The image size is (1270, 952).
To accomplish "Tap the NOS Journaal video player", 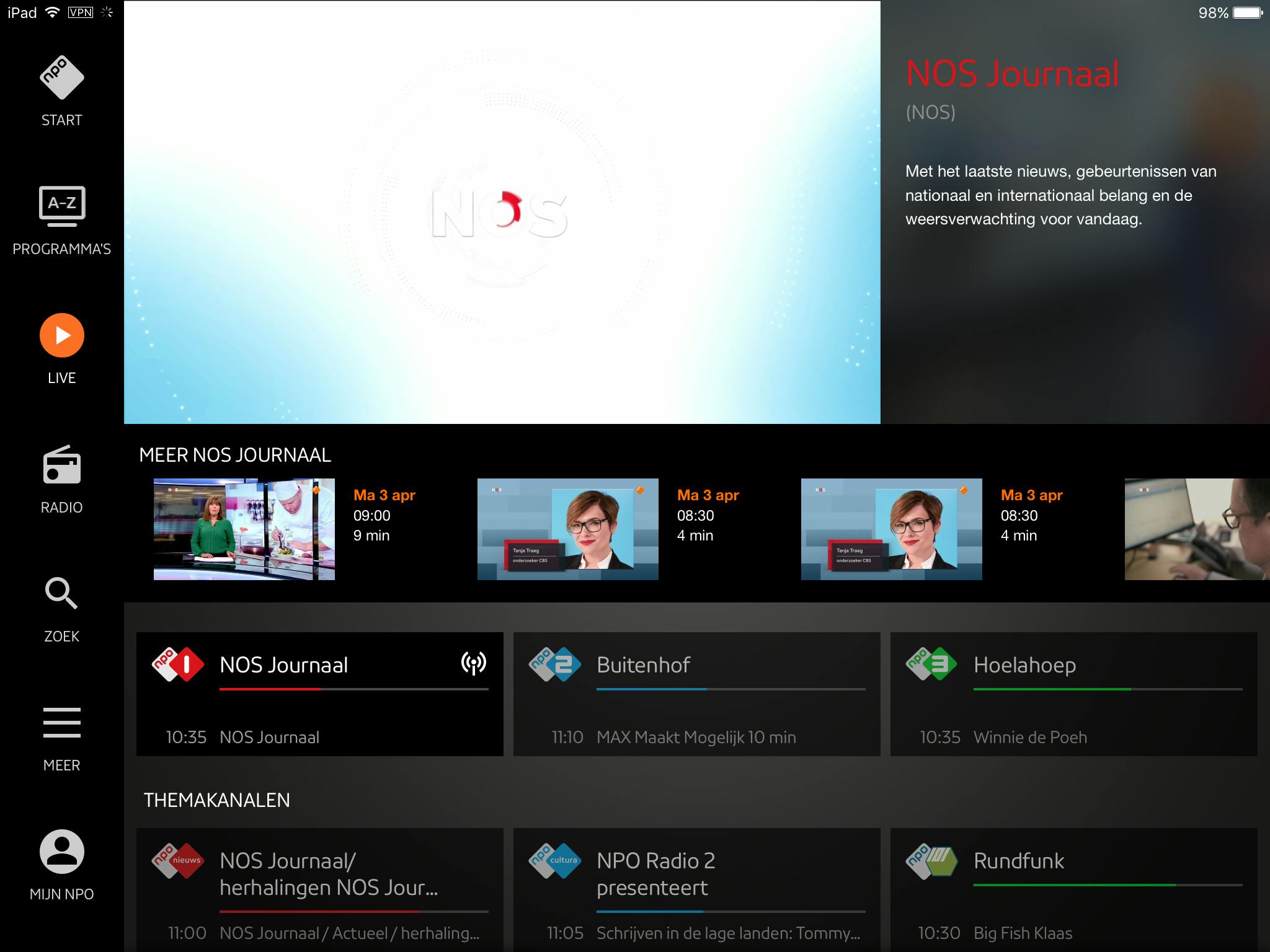I will point(502,213).
